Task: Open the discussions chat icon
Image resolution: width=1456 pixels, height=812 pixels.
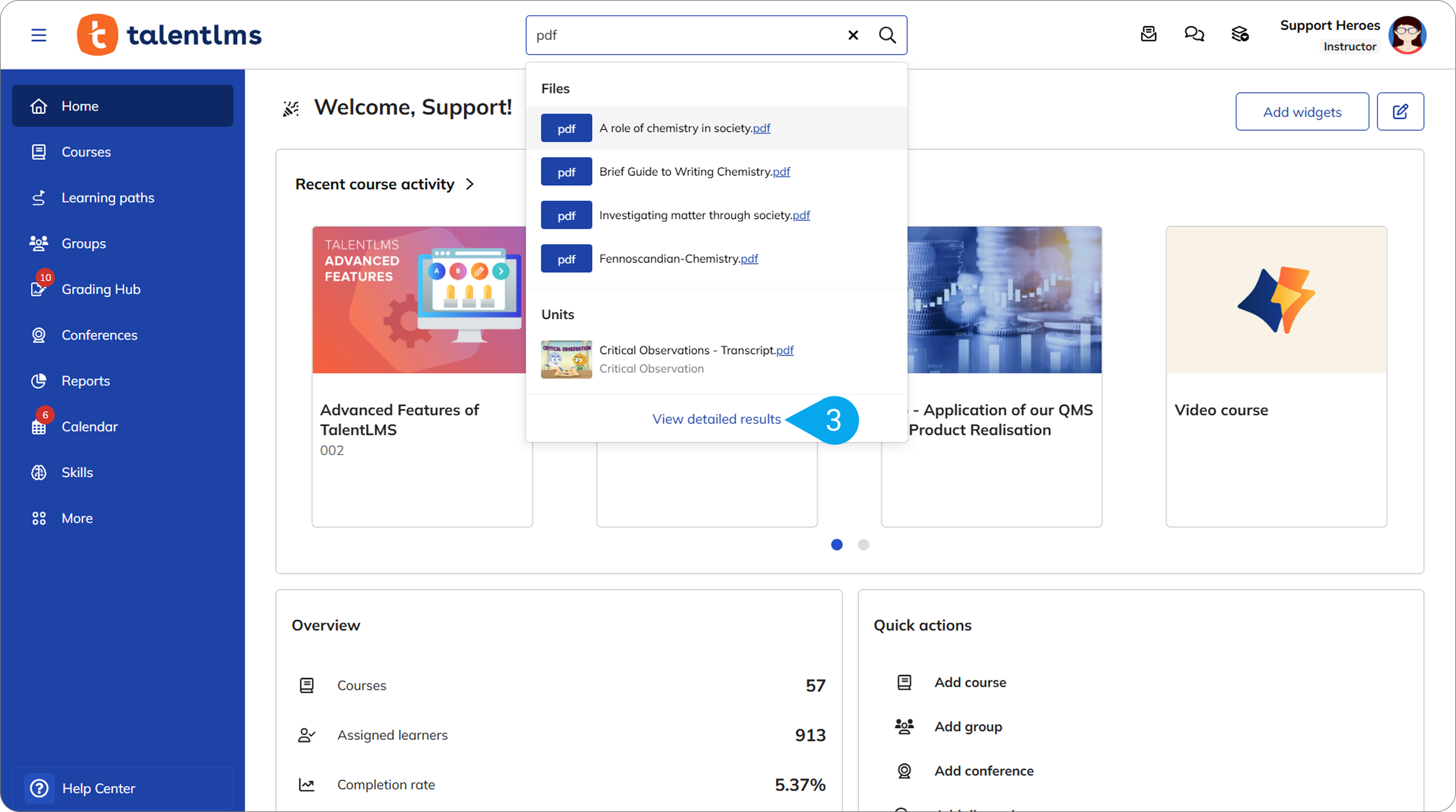Action: [x=1194, y=34]
